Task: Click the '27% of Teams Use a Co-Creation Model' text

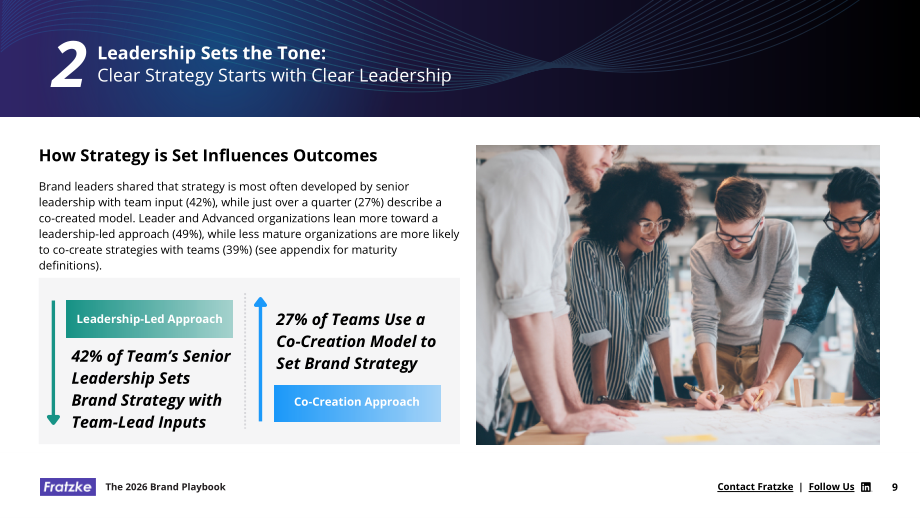Action: click(356, 341)
